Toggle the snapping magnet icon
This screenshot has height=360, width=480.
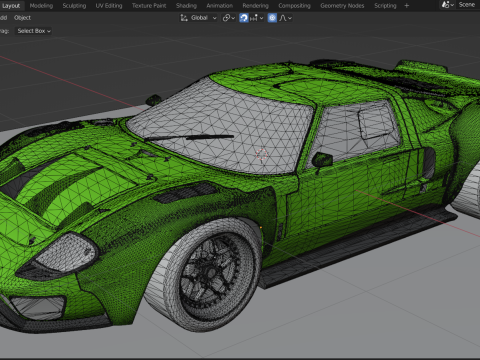coord(244,18)
